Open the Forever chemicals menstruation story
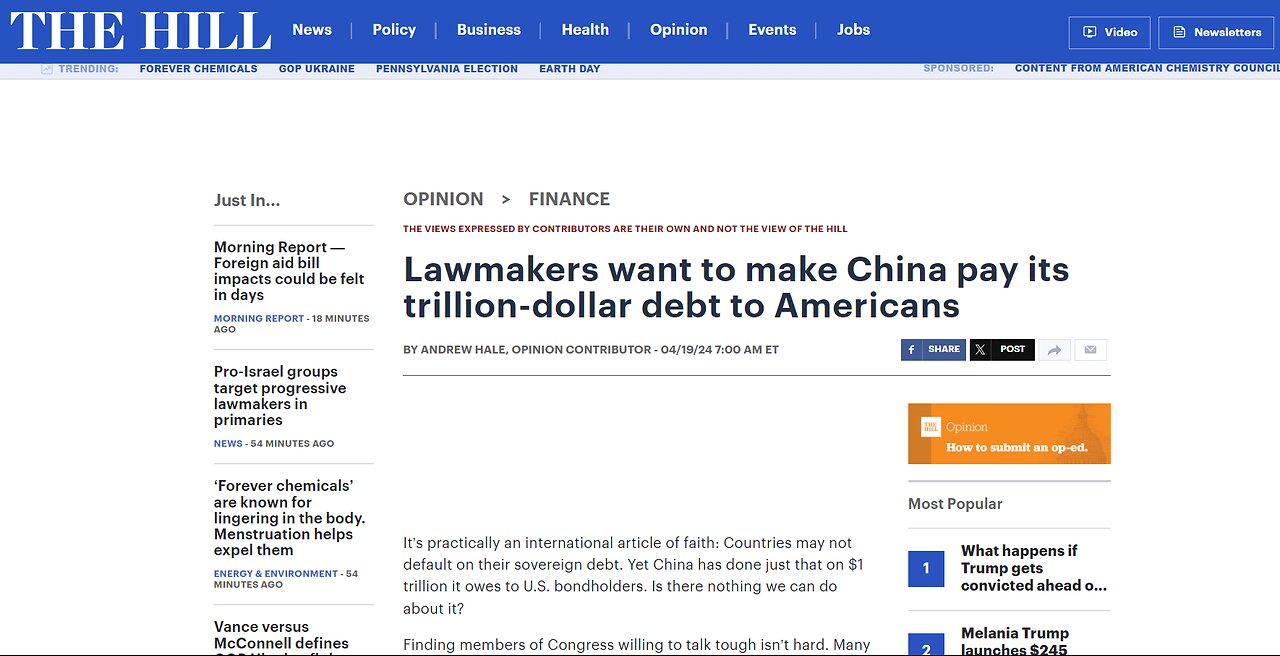This screenshot has height=656, width=1280. click(x=289, y=518)
